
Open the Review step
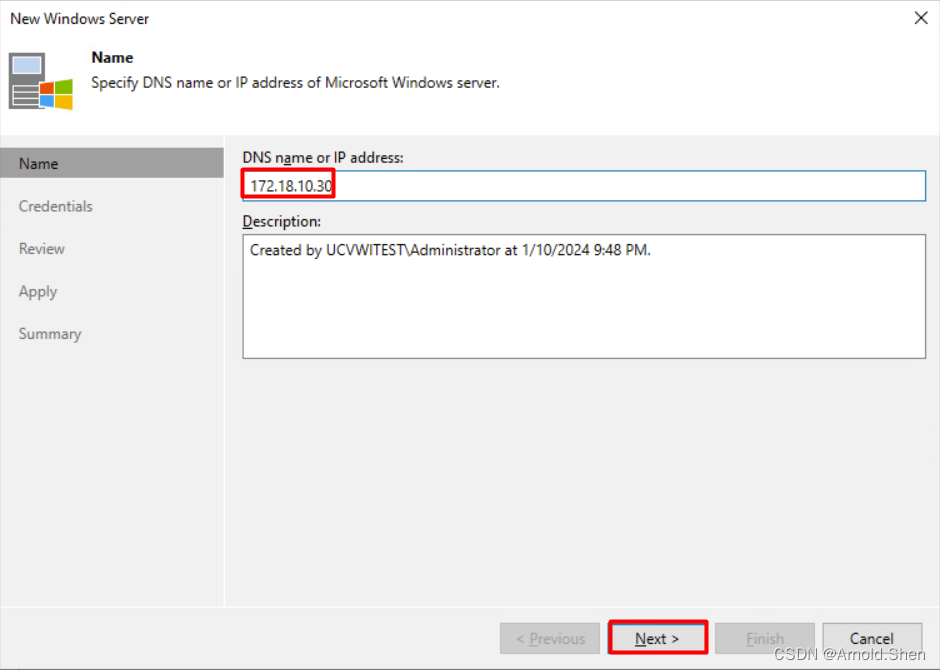click(x=41, y=249)
